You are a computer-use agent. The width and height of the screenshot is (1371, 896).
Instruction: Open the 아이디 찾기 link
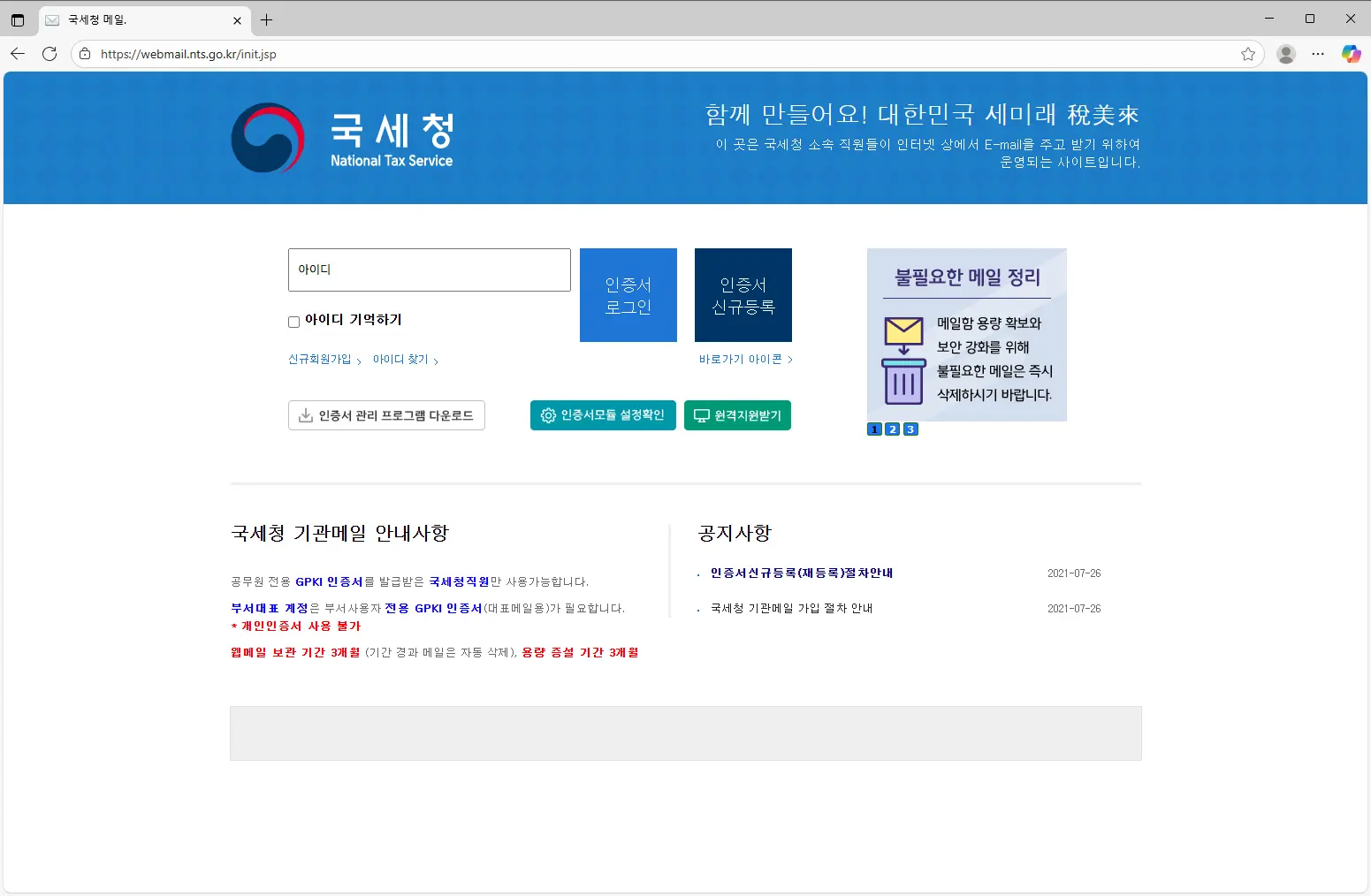pos(400,360)
